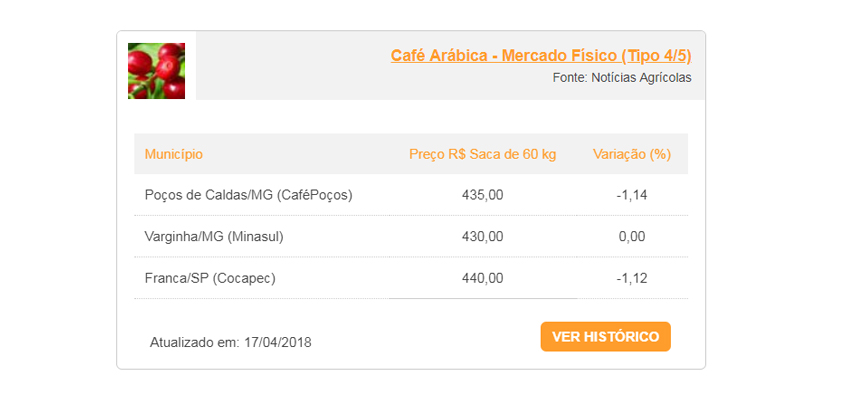Click the Município column header
The height and width of the screenshot is (400, 850).
(x=174, y=154)
